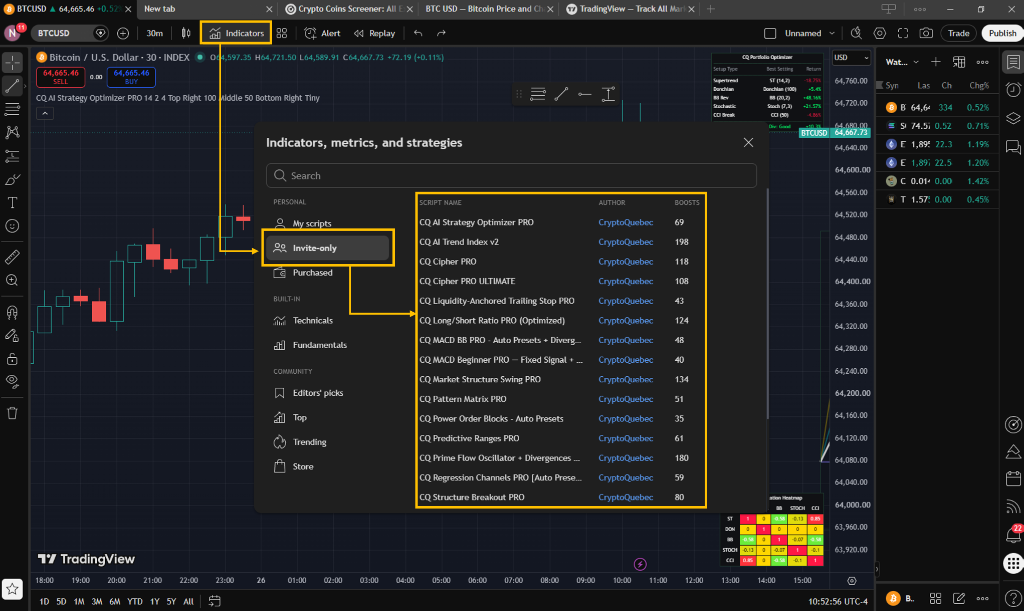1024x611 pixels.
Task: Hide all drawings with eye icon
Action: (x=12, y=381)
